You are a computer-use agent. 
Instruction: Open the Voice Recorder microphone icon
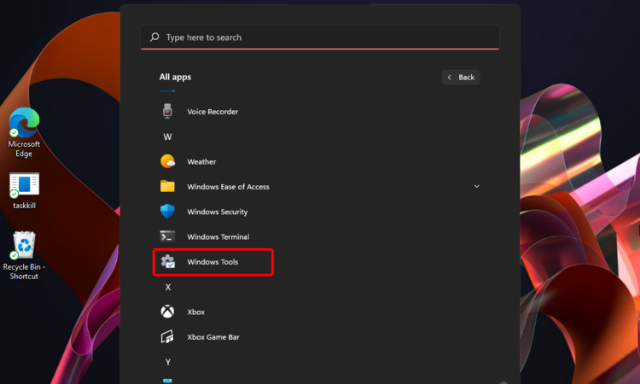point(167,111)
